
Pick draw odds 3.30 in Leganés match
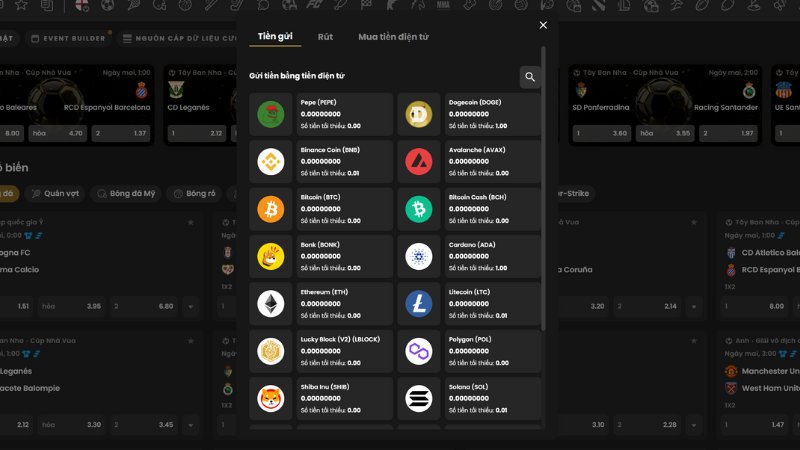pos(71,425)
